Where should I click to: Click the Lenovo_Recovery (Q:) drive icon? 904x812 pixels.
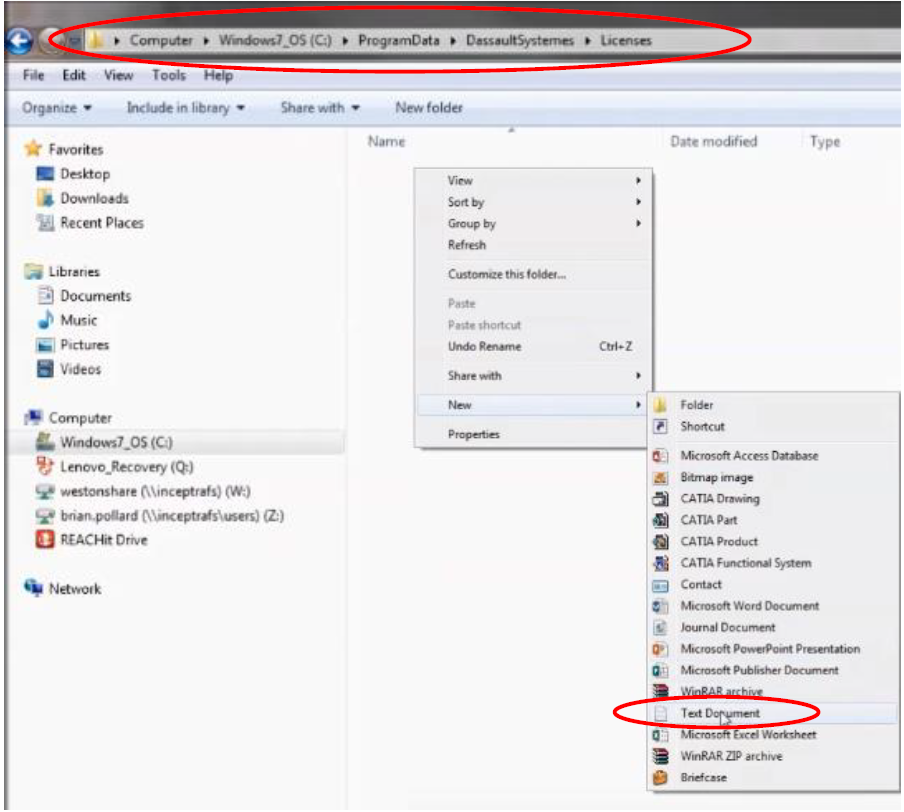[x=45, y=466]
